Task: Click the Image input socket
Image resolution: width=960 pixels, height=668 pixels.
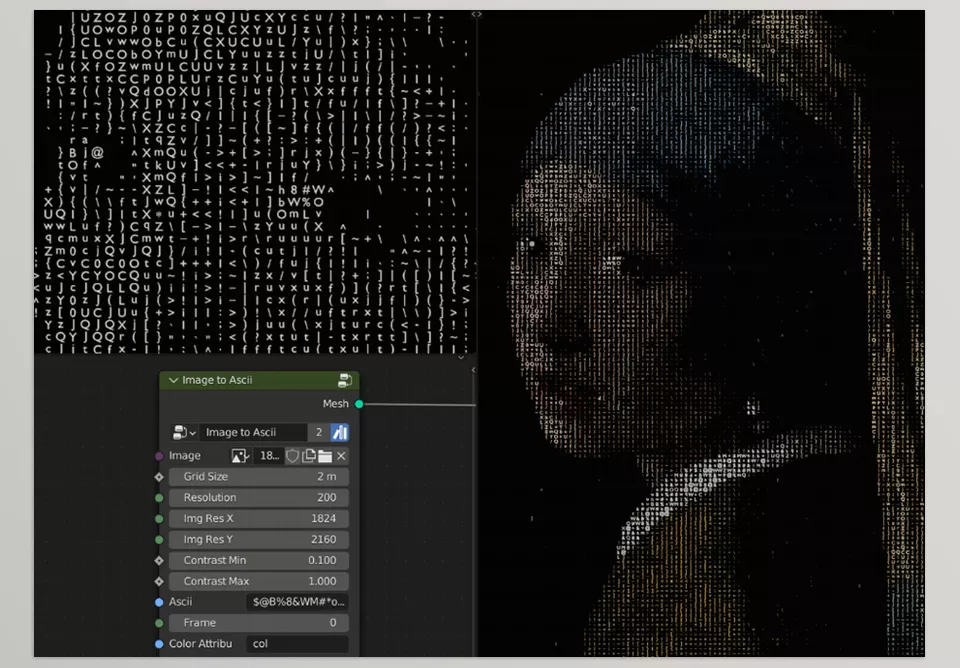Action: pyautogui.click(x=159, y=456)
